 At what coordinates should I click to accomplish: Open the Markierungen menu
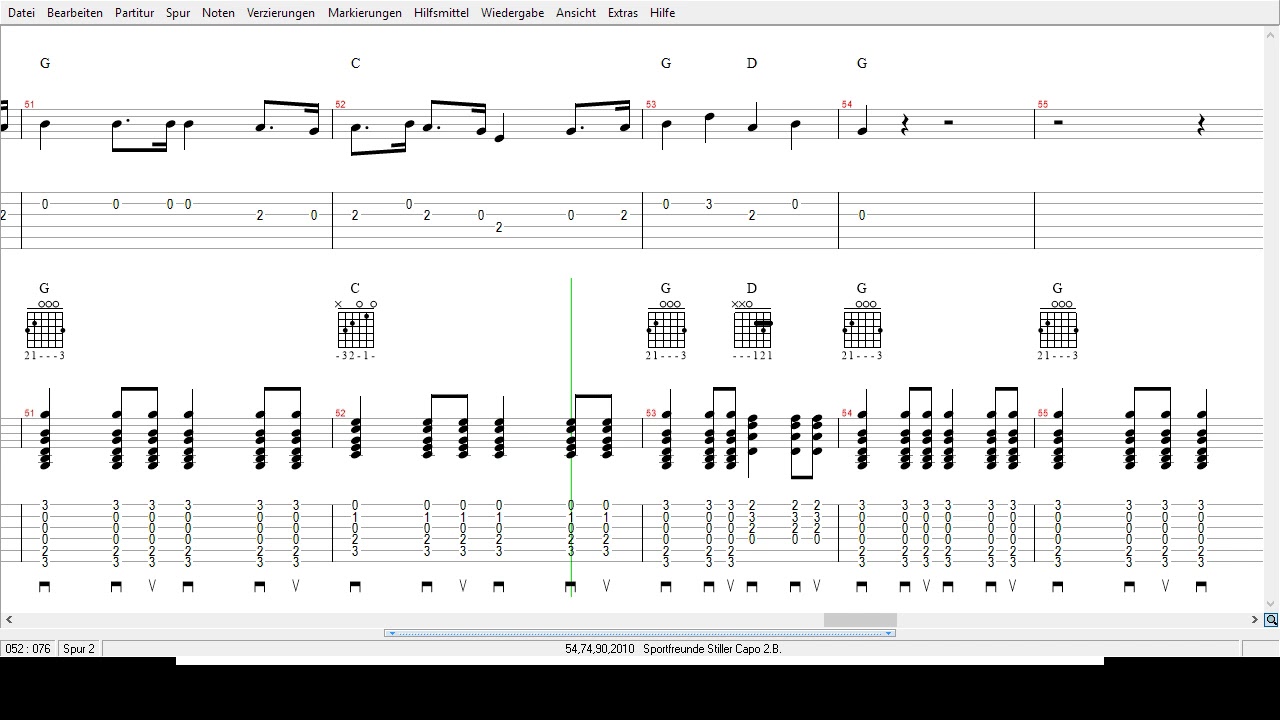(365, 13)
